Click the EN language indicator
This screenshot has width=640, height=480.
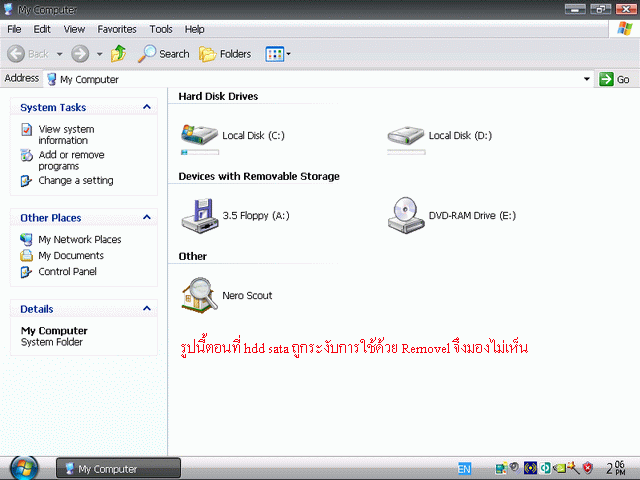pos(464,468)
